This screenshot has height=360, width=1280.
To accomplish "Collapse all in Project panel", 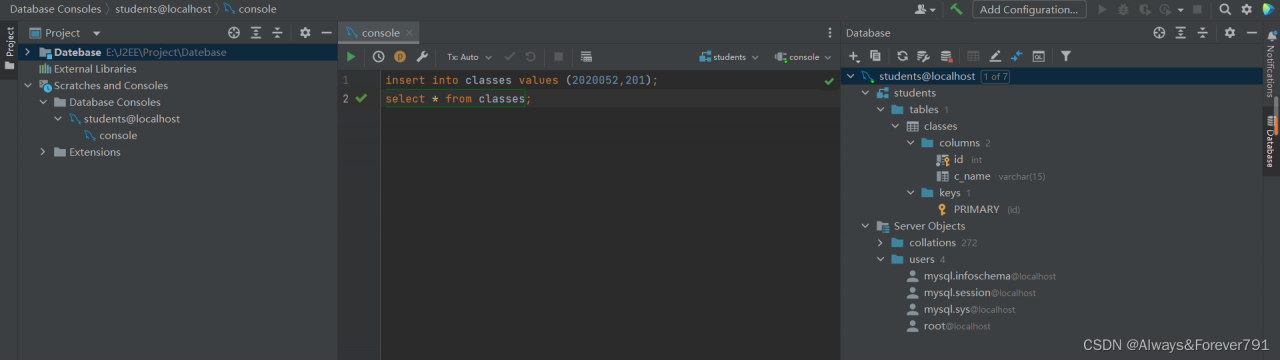I will click(x=277, y=33).
